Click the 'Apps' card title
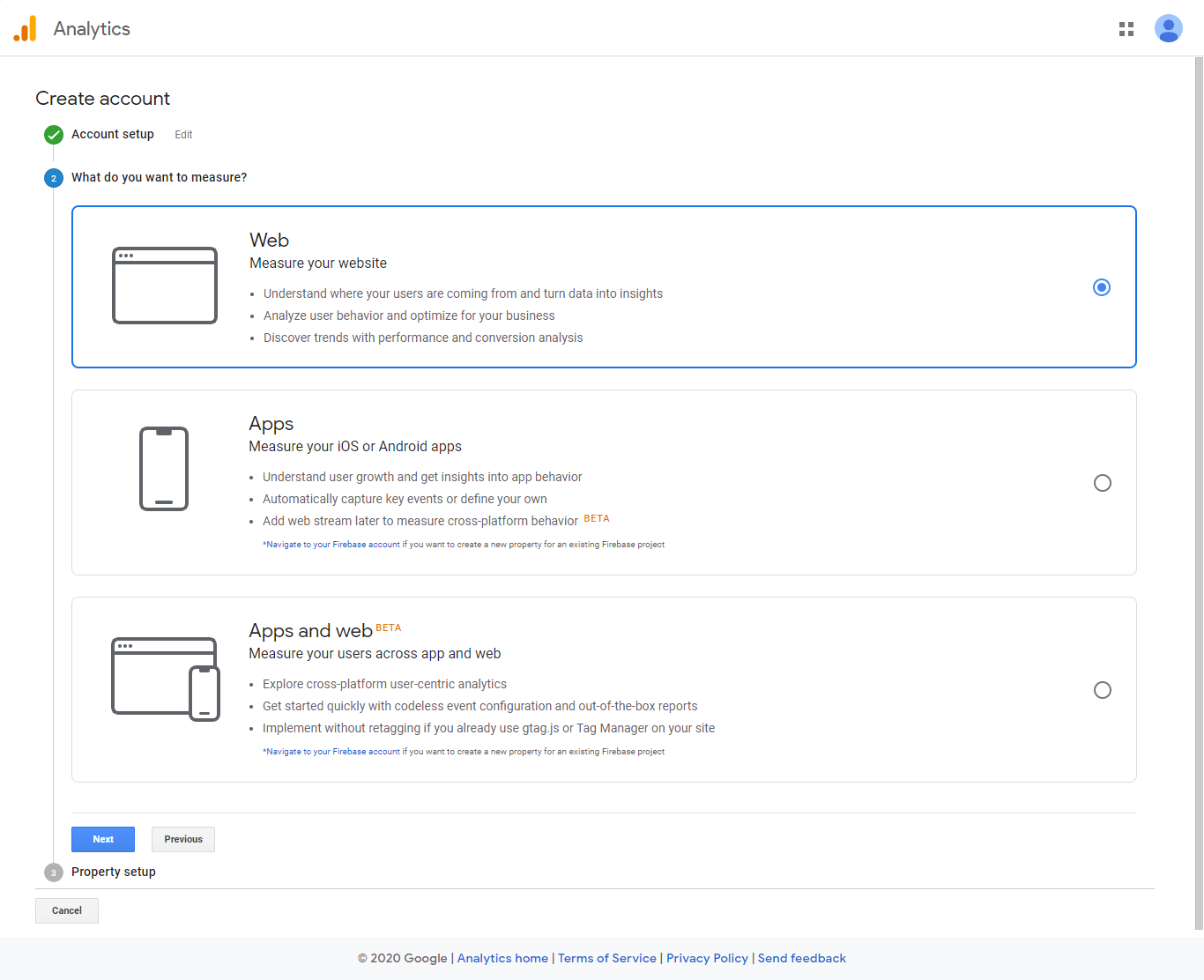 [x=271, y=424]
